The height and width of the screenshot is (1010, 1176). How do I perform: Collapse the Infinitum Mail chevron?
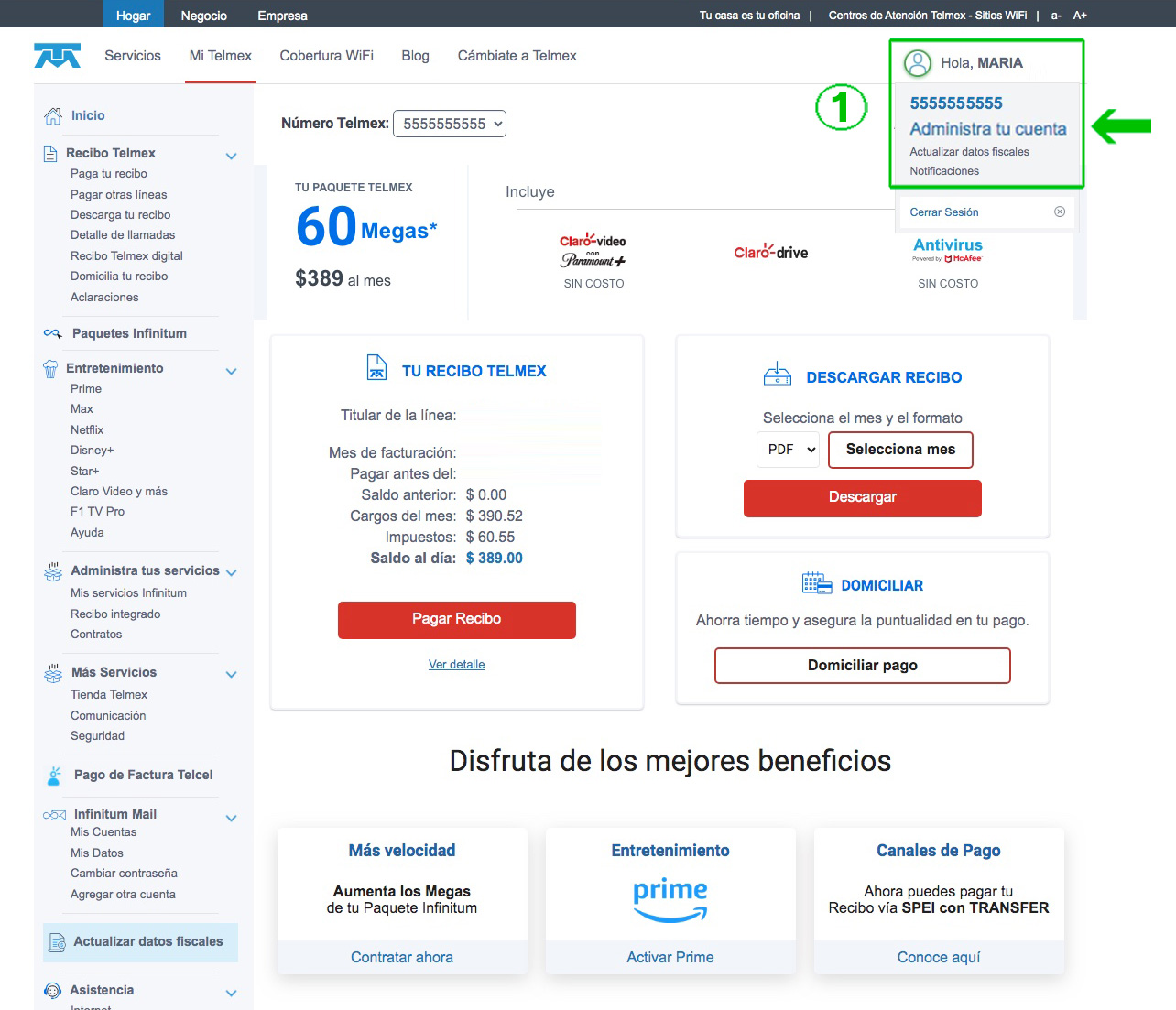coord(232,818)
